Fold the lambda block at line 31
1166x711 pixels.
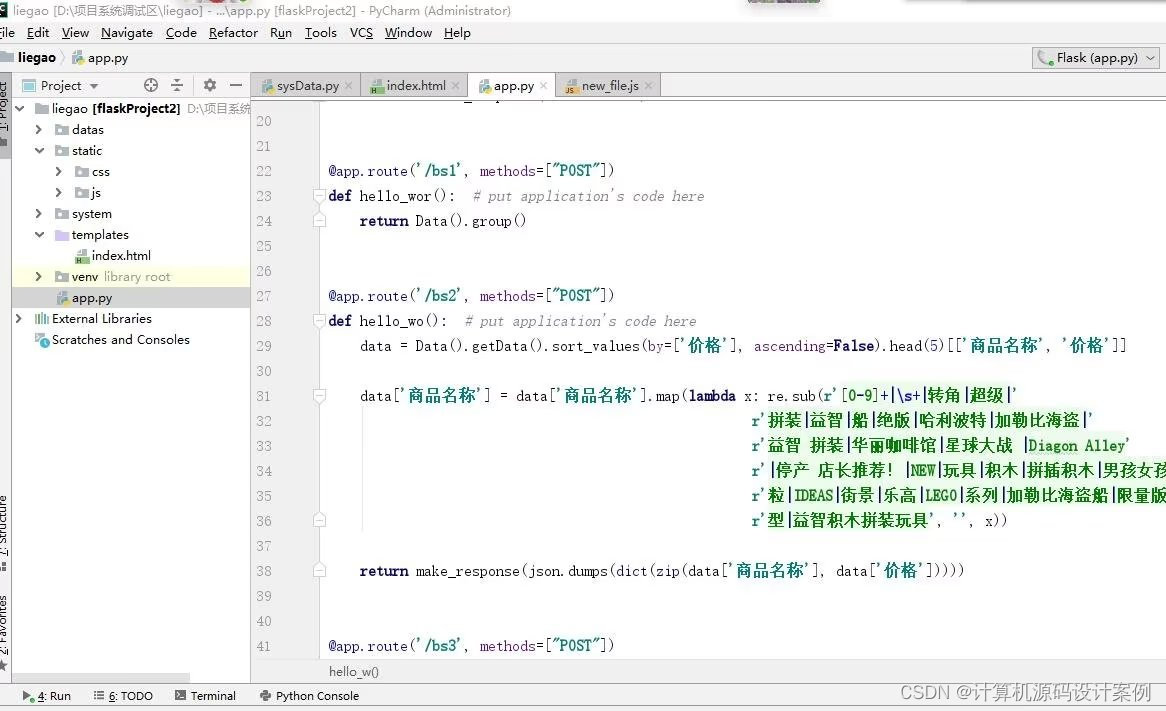click(319, 396)
